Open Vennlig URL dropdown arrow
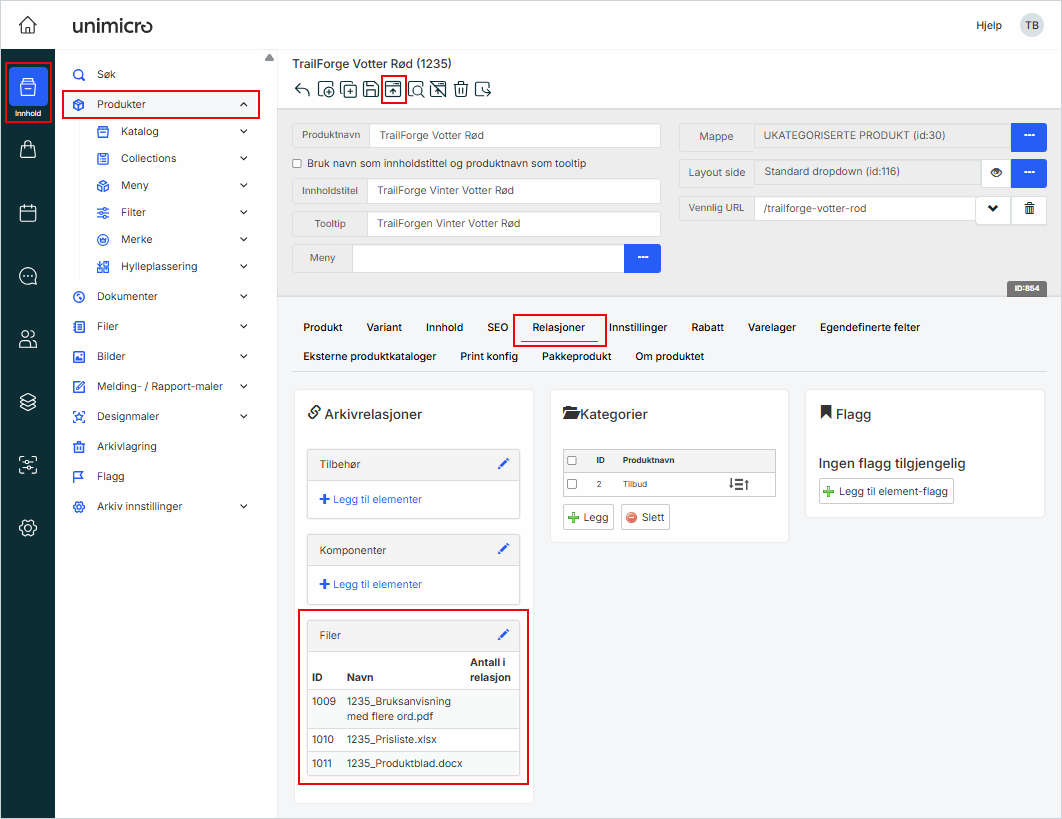 click(x=992, y=209)
